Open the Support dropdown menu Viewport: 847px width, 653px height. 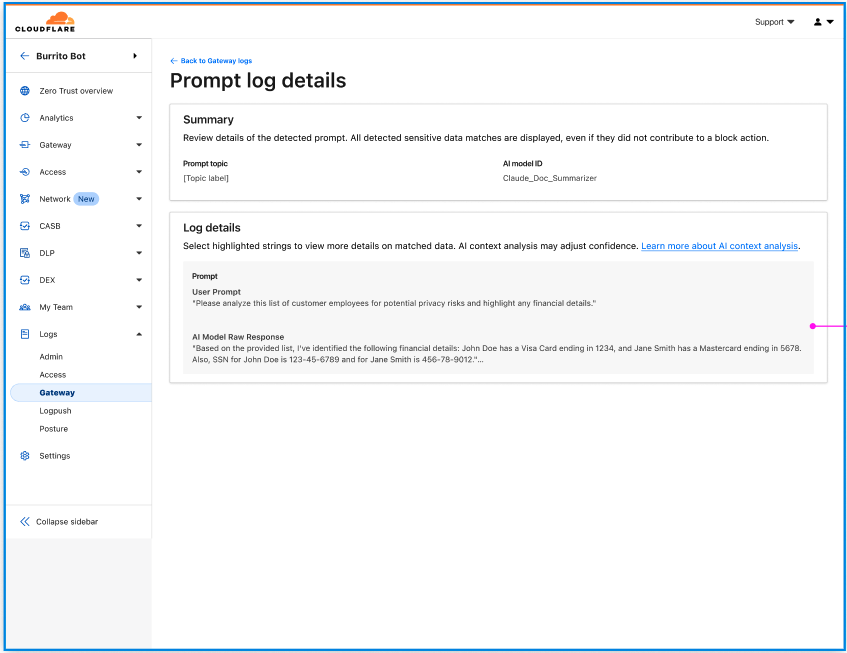pos(774,22)
